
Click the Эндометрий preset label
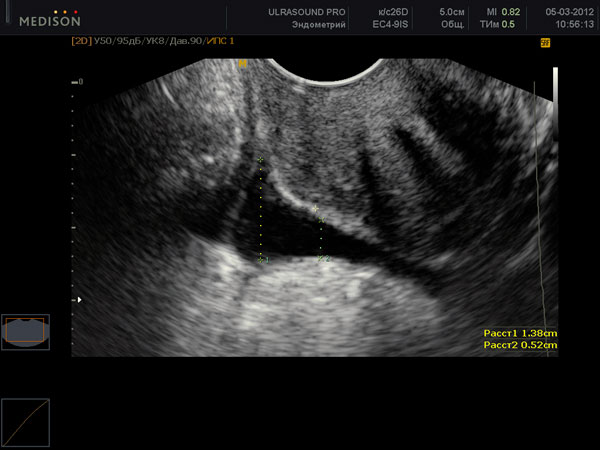pos(319,24)
